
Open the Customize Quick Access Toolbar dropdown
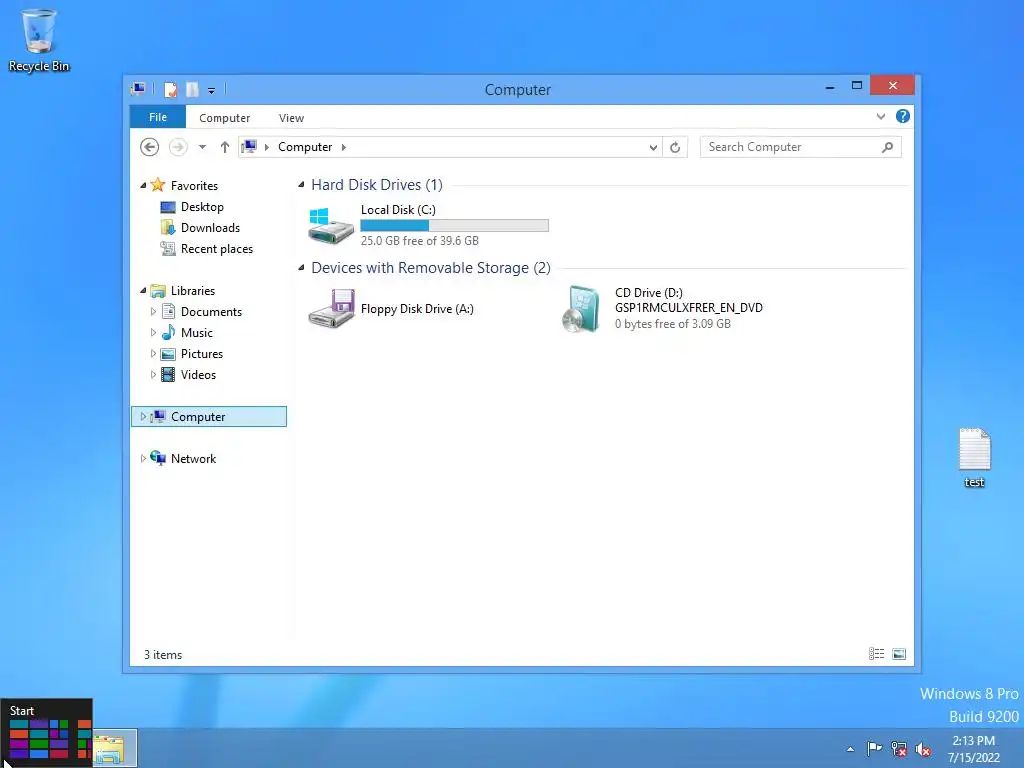(x=211, y=91)
